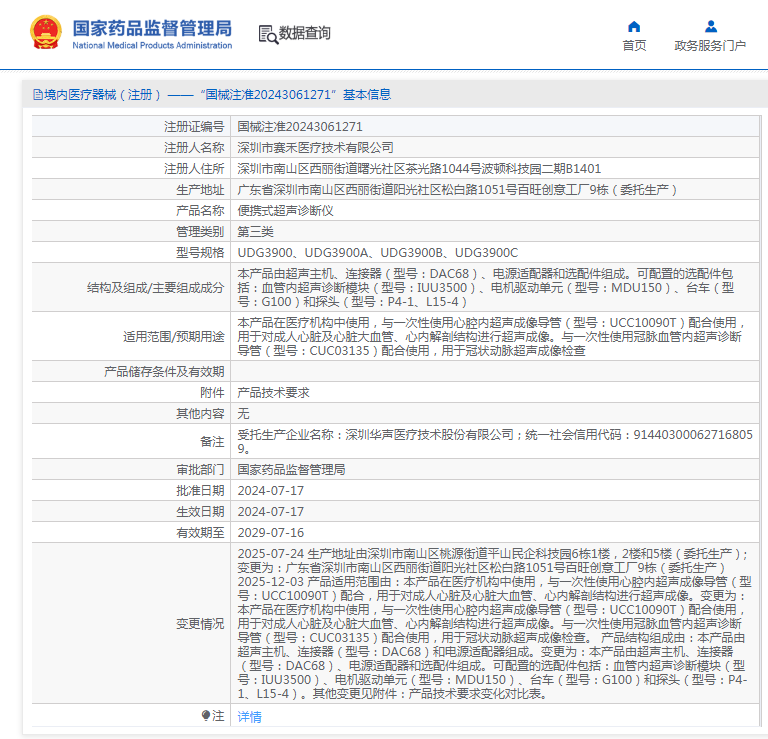
Task: Click 审批部门 value 国家药品监督管理局
Action: 291,470
